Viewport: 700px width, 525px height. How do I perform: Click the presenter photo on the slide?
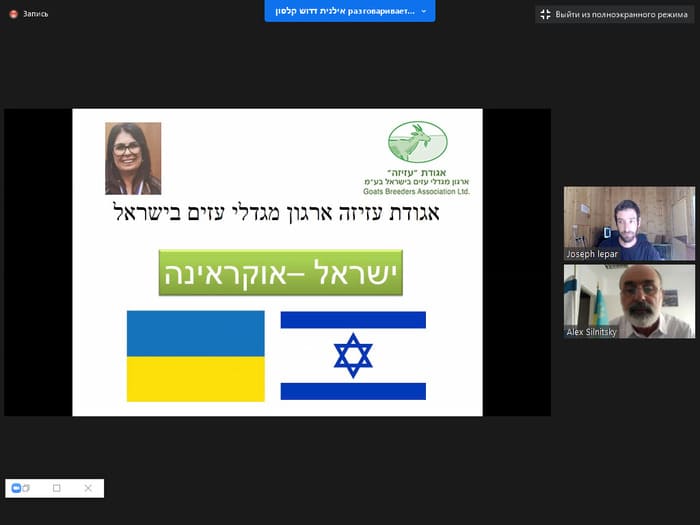(133, 158)
